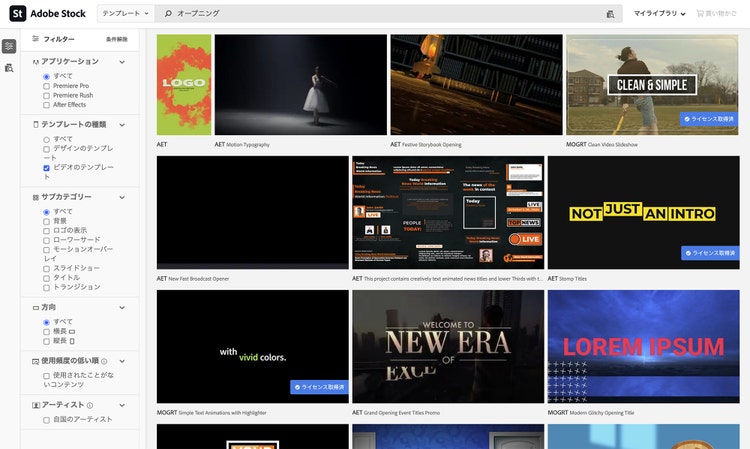The image size is (750, 449).
Task: Collapse the サブカテゴリー filter section
Action: click(x=122, y=197)
